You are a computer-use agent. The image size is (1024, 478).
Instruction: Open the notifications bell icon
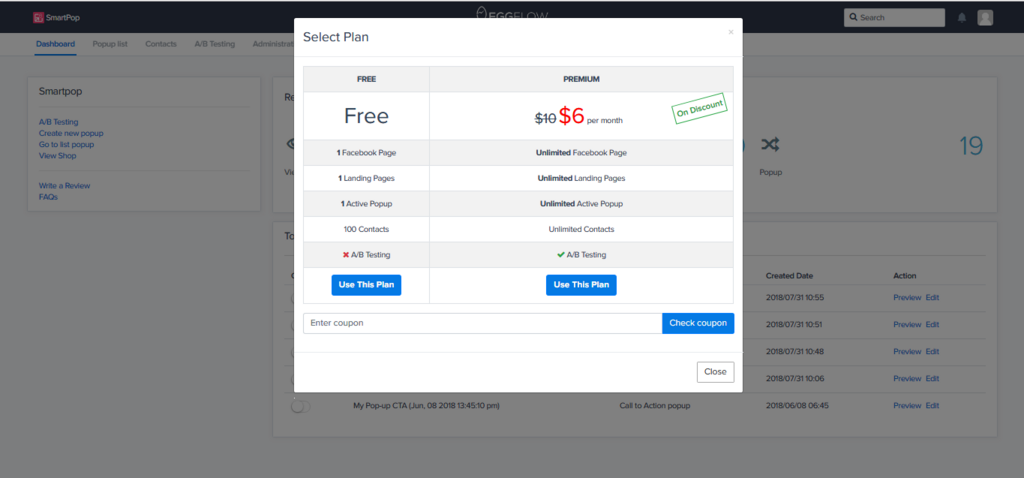point(961,18)
